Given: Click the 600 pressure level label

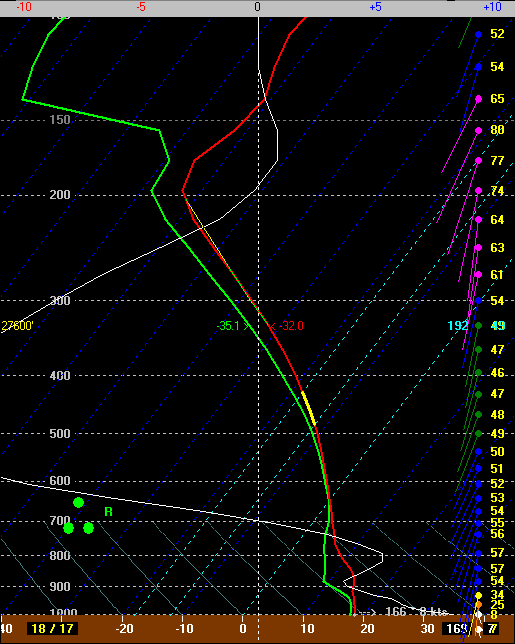Looking at the screenshot, I should (60, 481).
